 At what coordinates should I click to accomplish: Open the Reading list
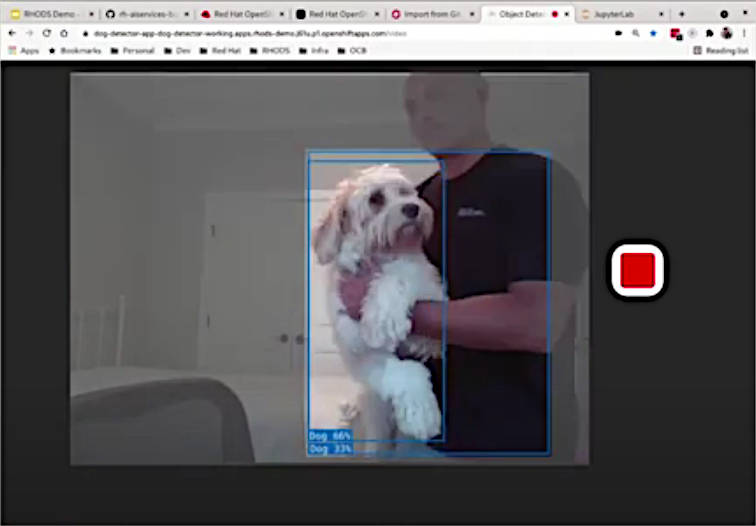tap(721, 51)
